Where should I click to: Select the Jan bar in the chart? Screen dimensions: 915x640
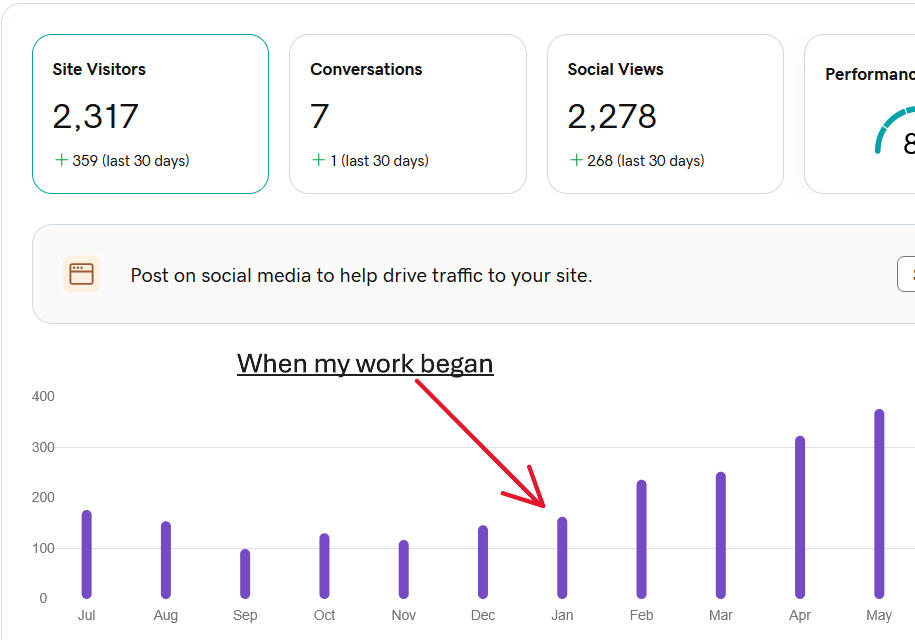(x=562, y=557)
